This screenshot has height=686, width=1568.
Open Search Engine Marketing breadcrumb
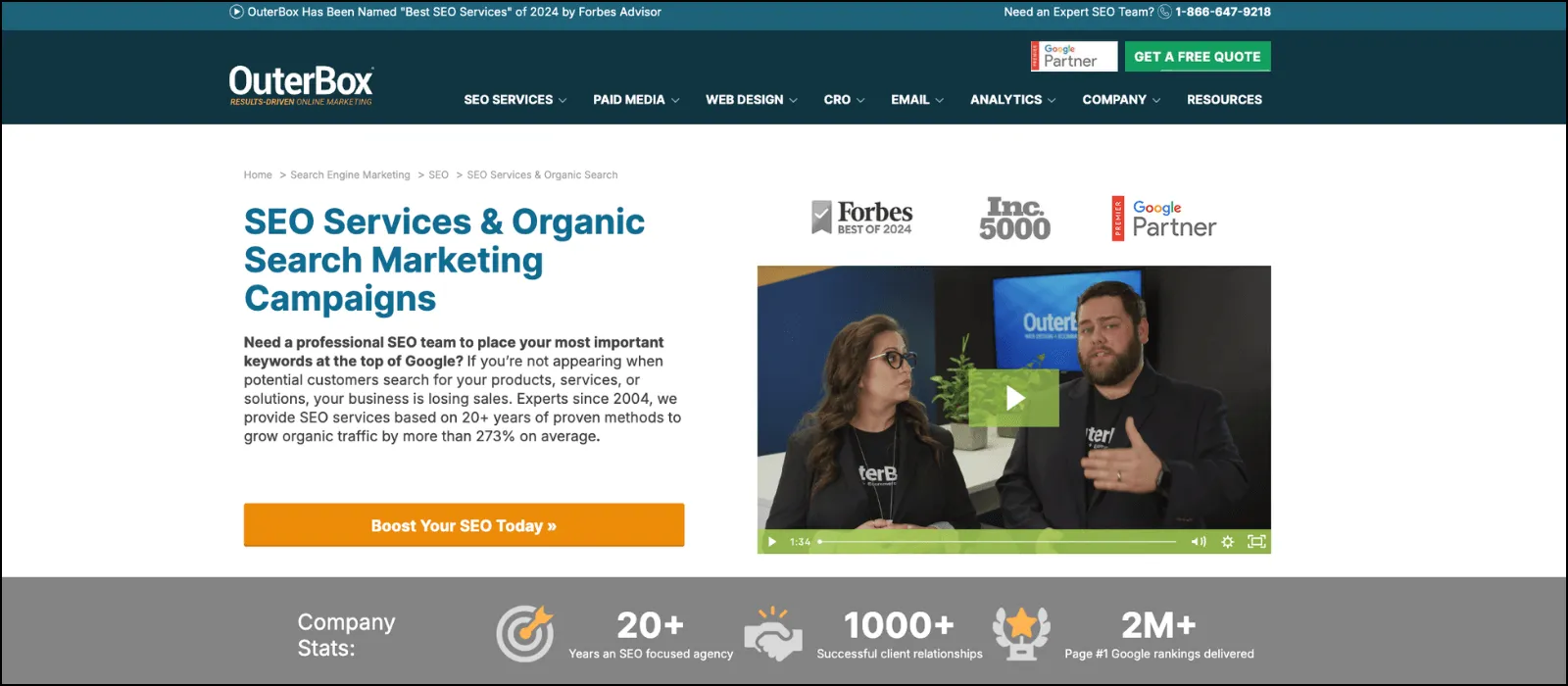click(350, 174)
